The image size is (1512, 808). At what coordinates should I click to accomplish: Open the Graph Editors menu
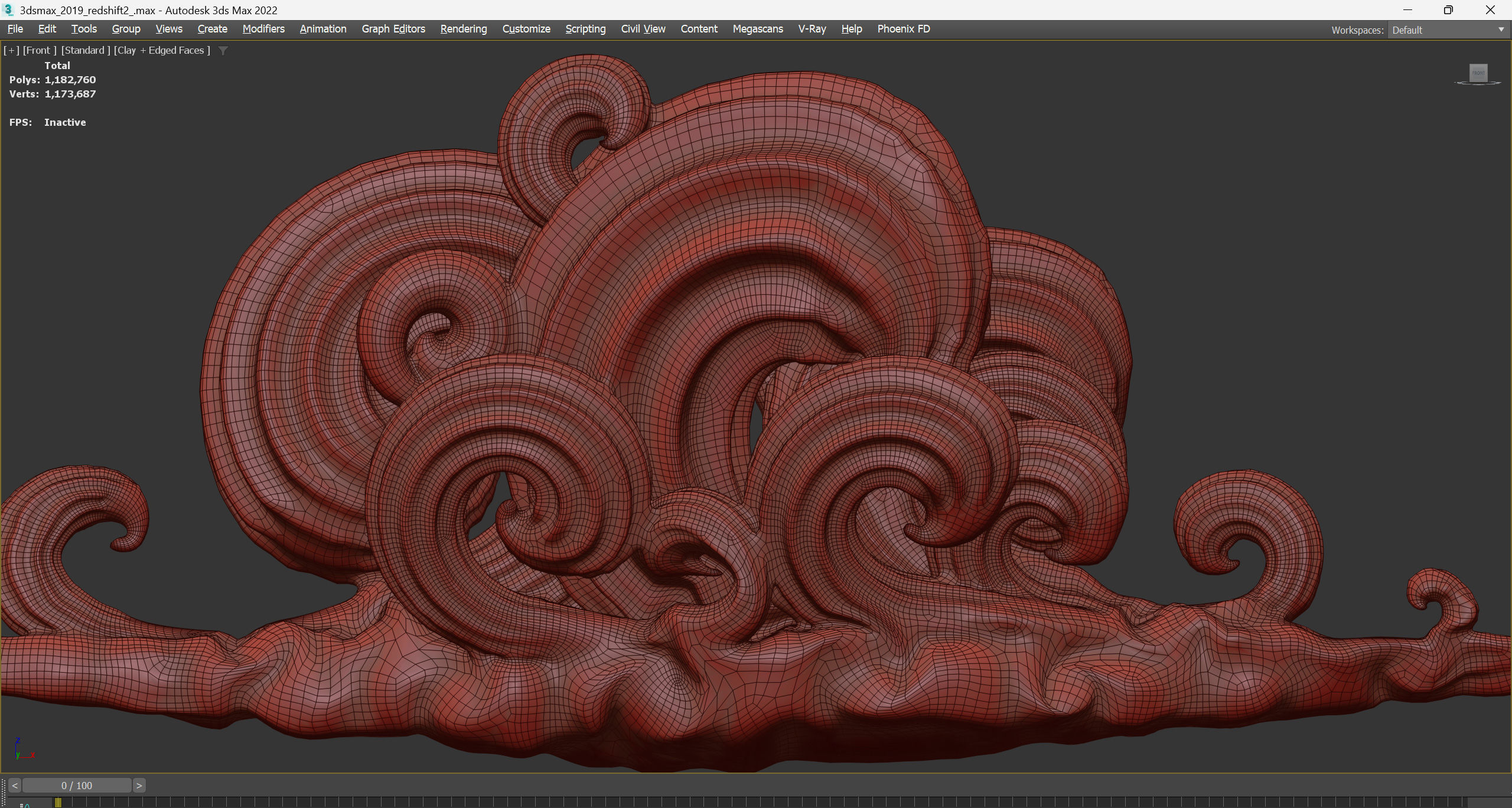[x=393, y=29]
